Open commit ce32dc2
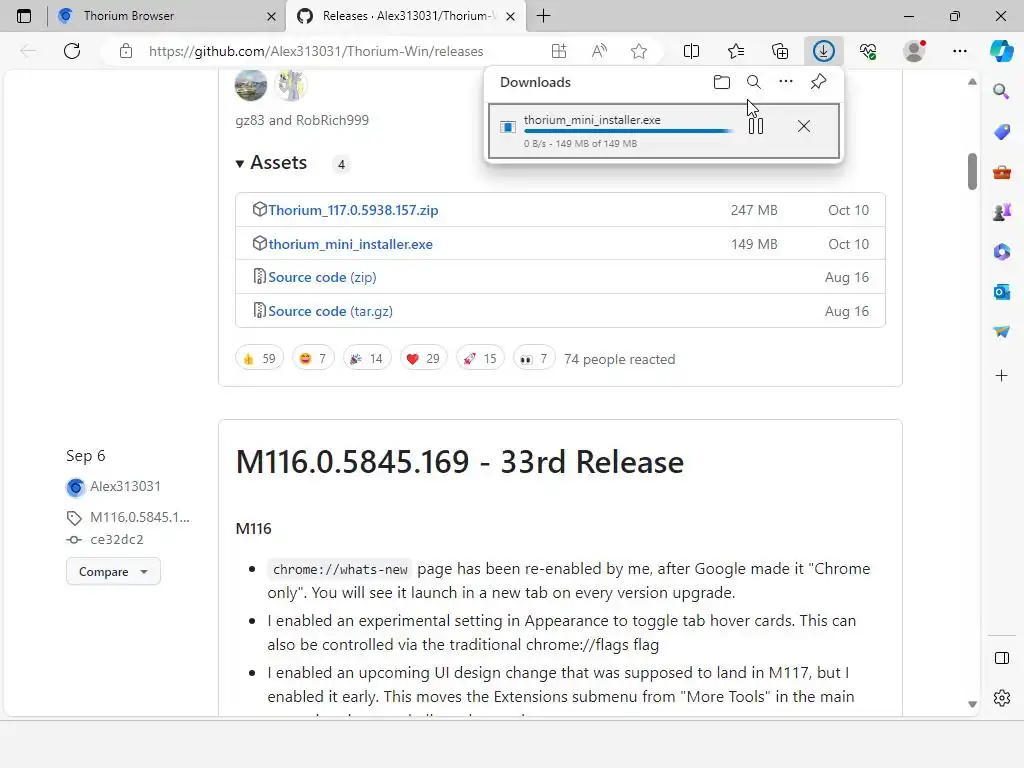Image resolution: width=1024 pixels, height=768 pixels. (117, 539)
